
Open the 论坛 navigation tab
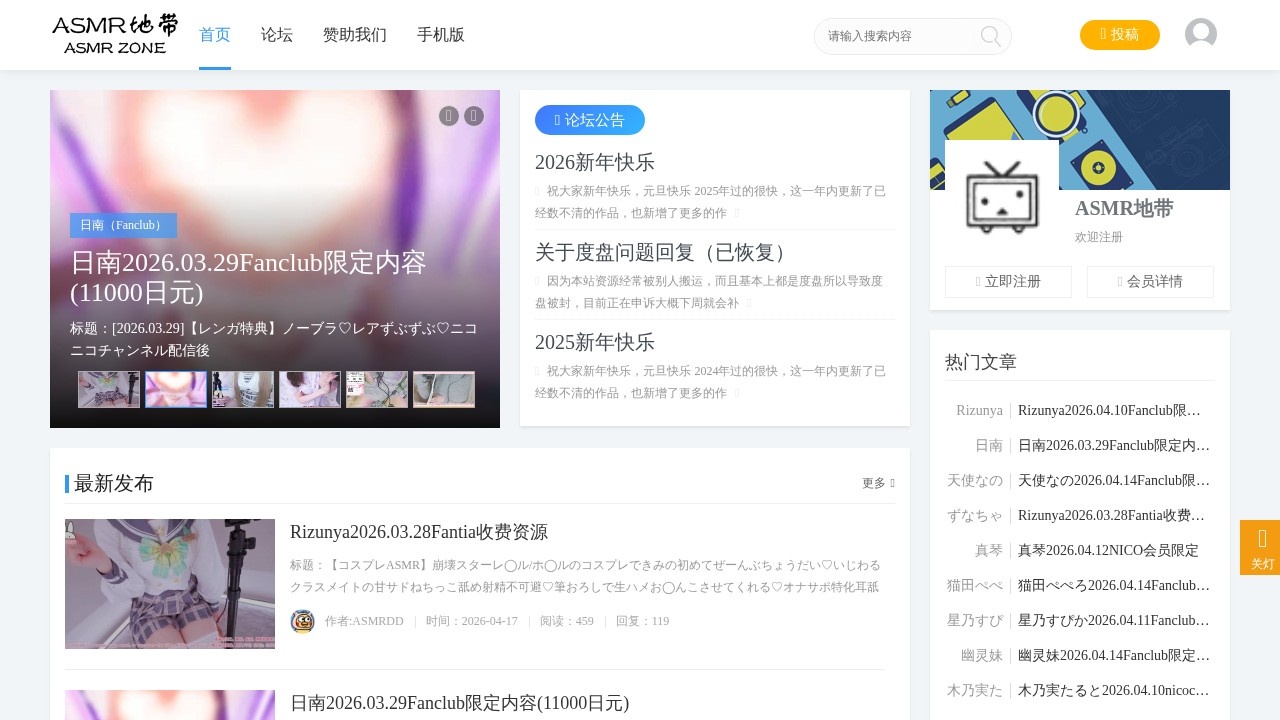tap(277, 35)
